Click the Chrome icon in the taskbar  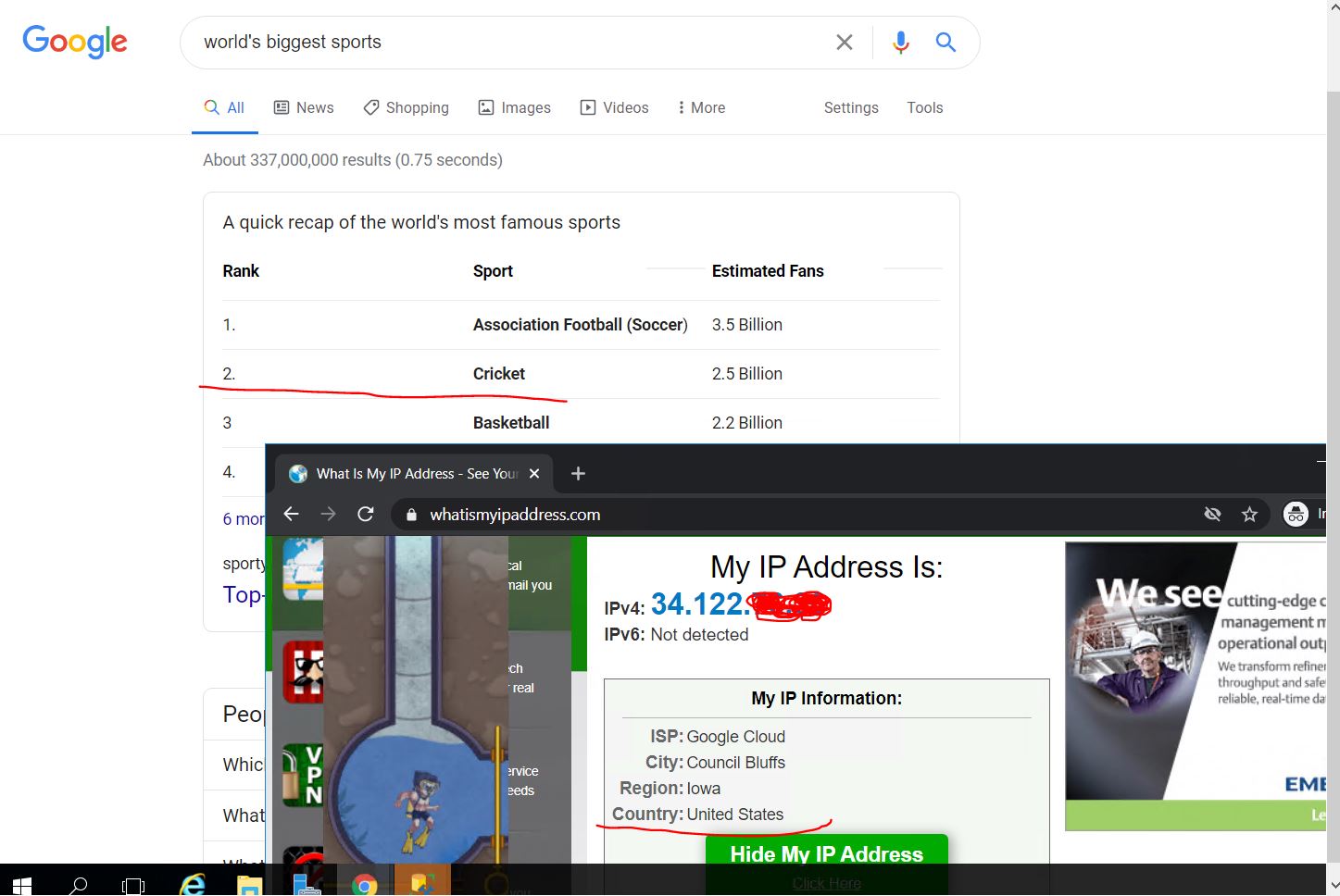364,885
